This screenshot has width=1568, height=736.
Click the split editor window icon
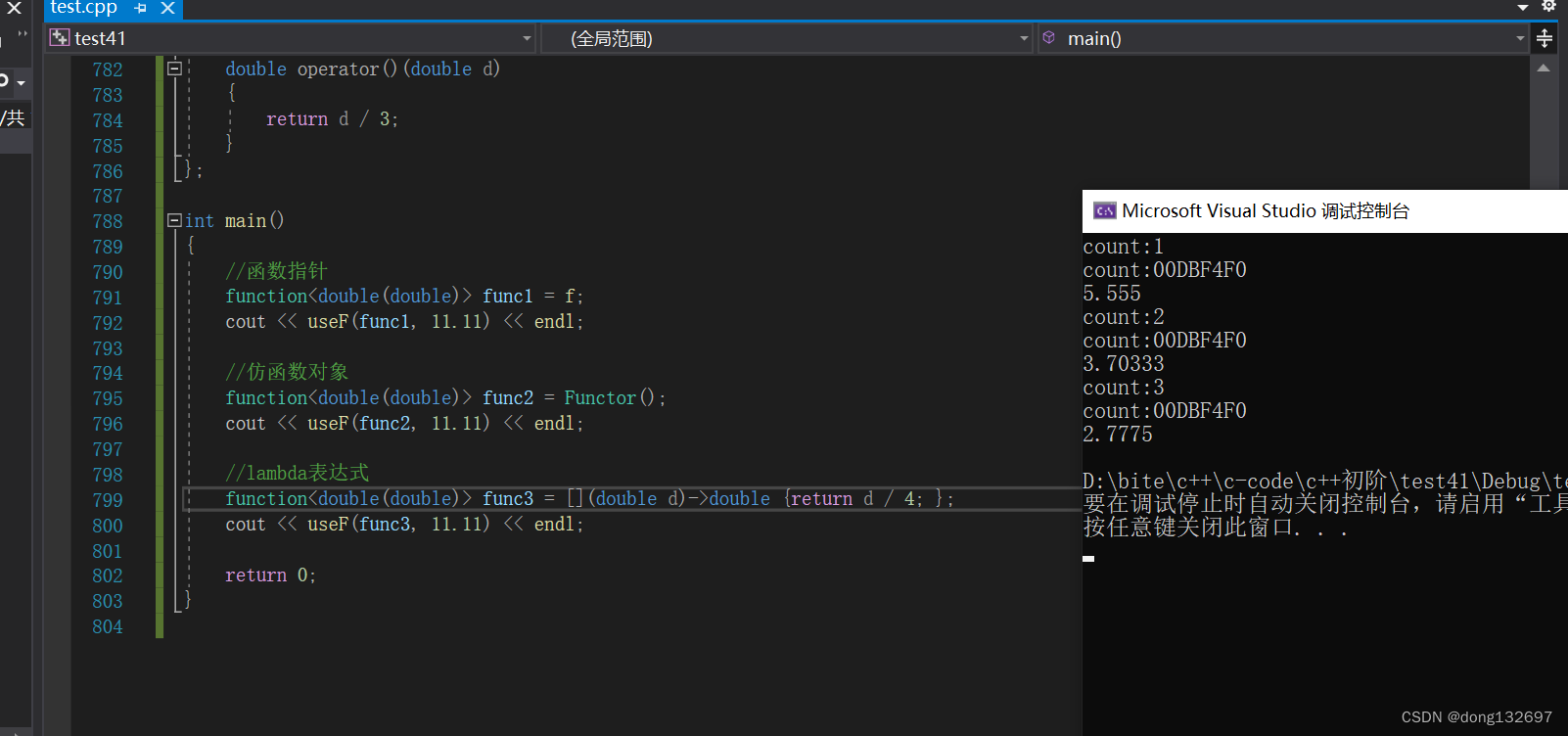point(1545,38)
